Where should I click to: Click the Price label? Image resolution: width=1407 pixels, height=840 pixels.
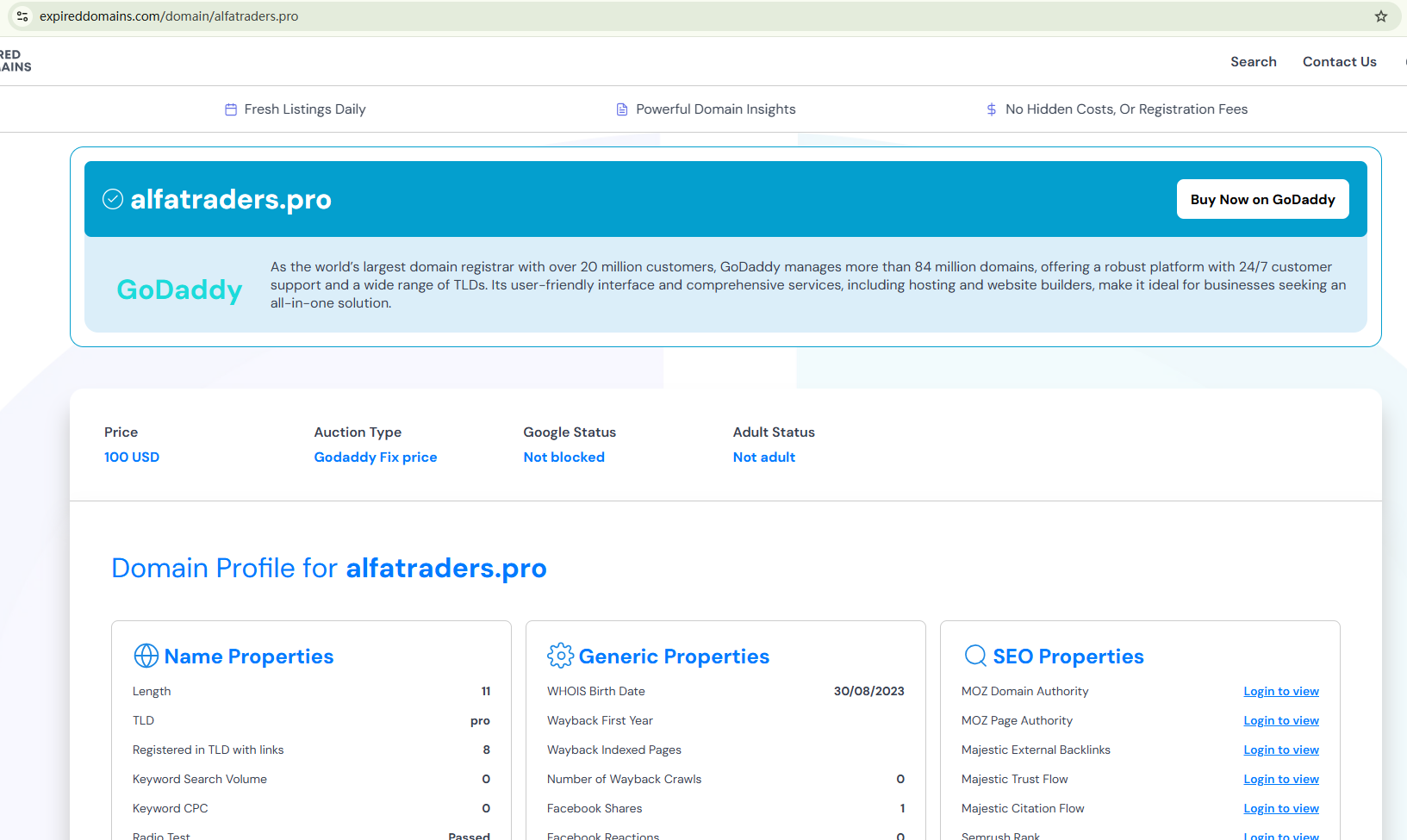(x=121, y=432)
